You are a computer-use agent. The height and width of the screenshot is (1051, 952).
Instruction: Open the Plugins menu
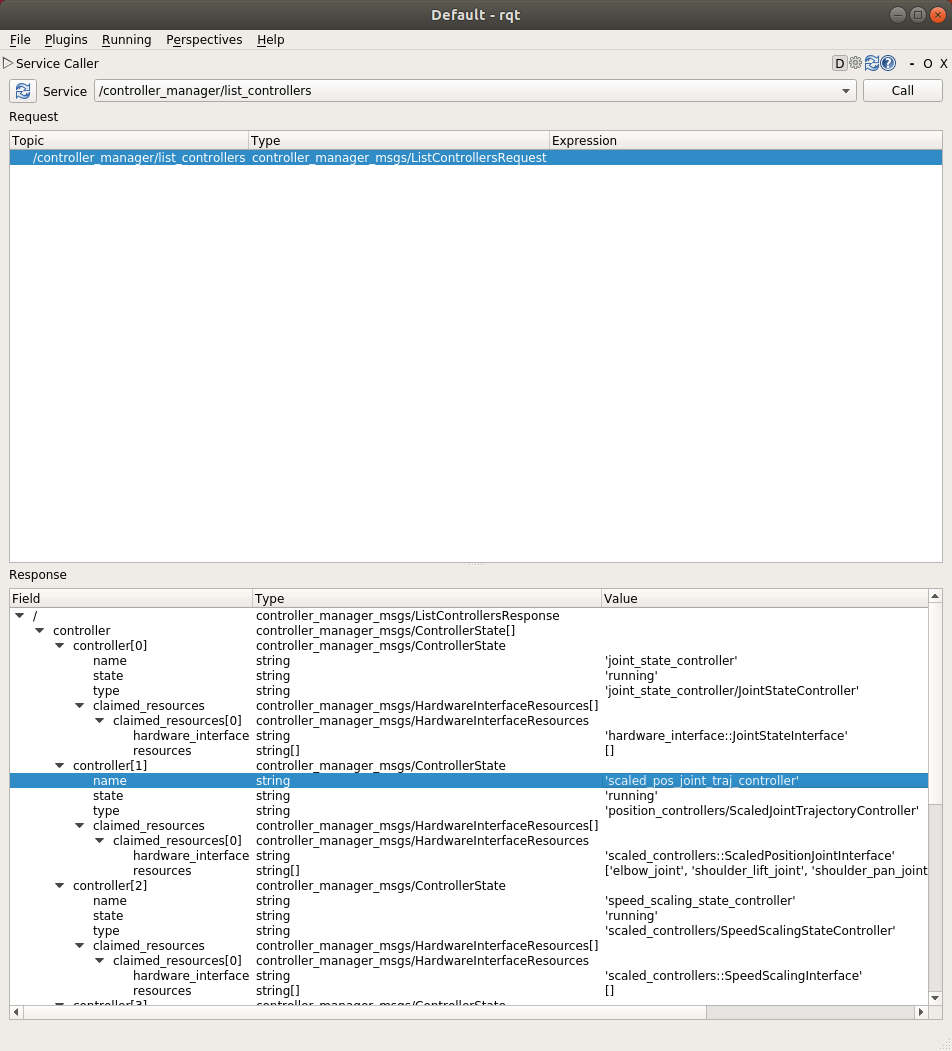coord(66,40)
